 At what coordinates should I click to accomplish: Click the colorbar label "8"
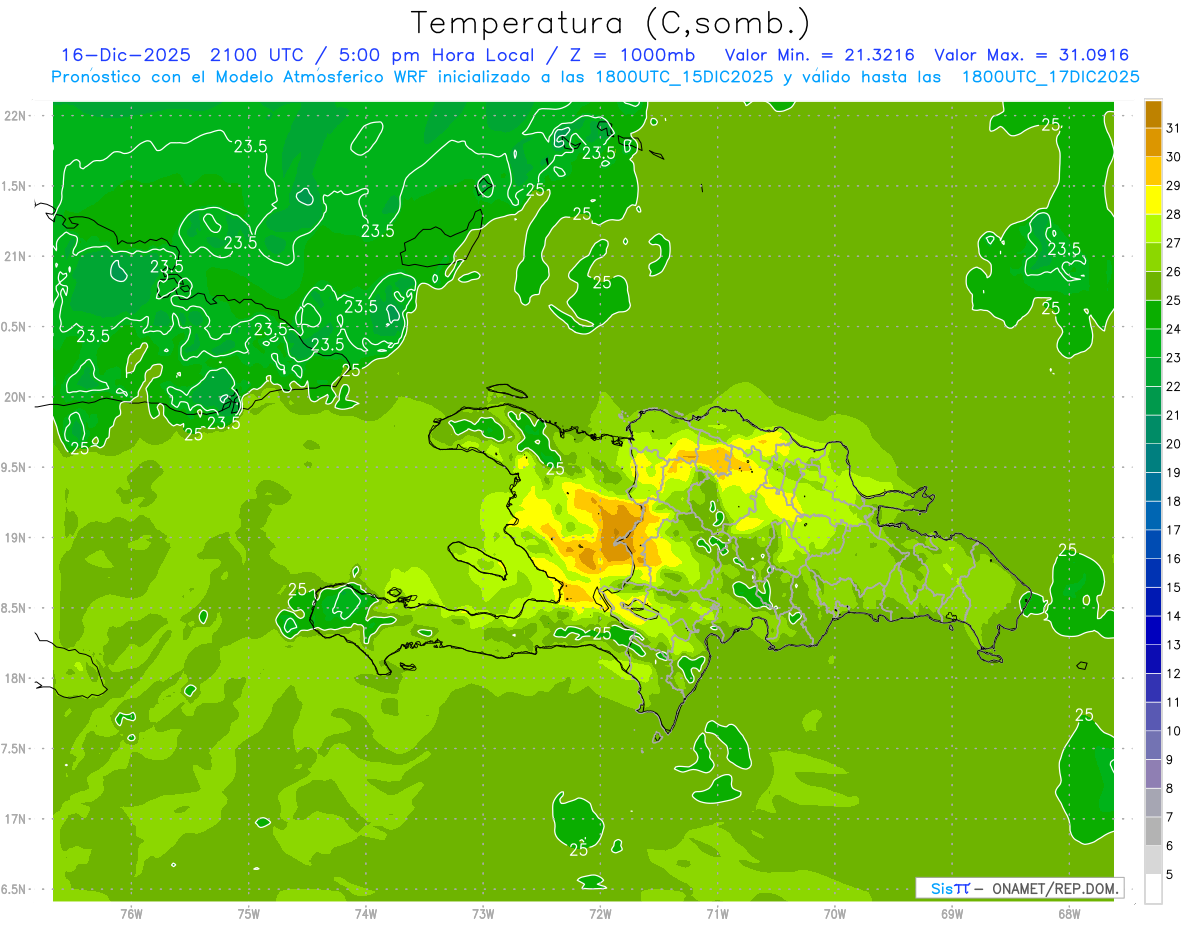pyautogui.click(x=1170, y=789)
